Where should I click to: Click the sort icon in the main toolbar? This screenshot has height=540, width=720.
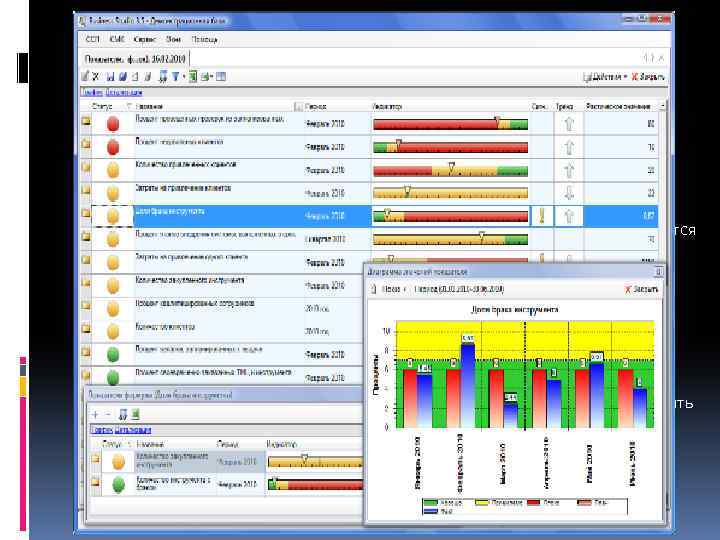click(163, 77)
